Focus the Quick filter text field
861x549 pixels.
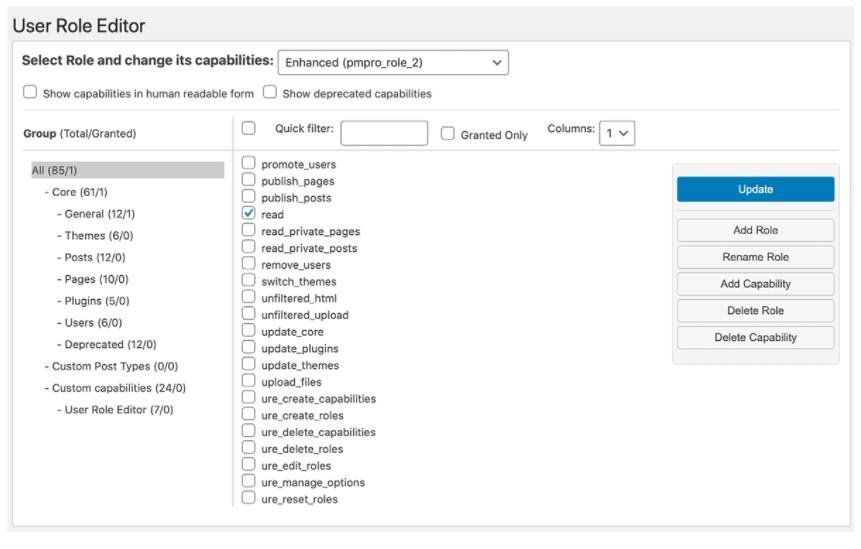[384, 133]
